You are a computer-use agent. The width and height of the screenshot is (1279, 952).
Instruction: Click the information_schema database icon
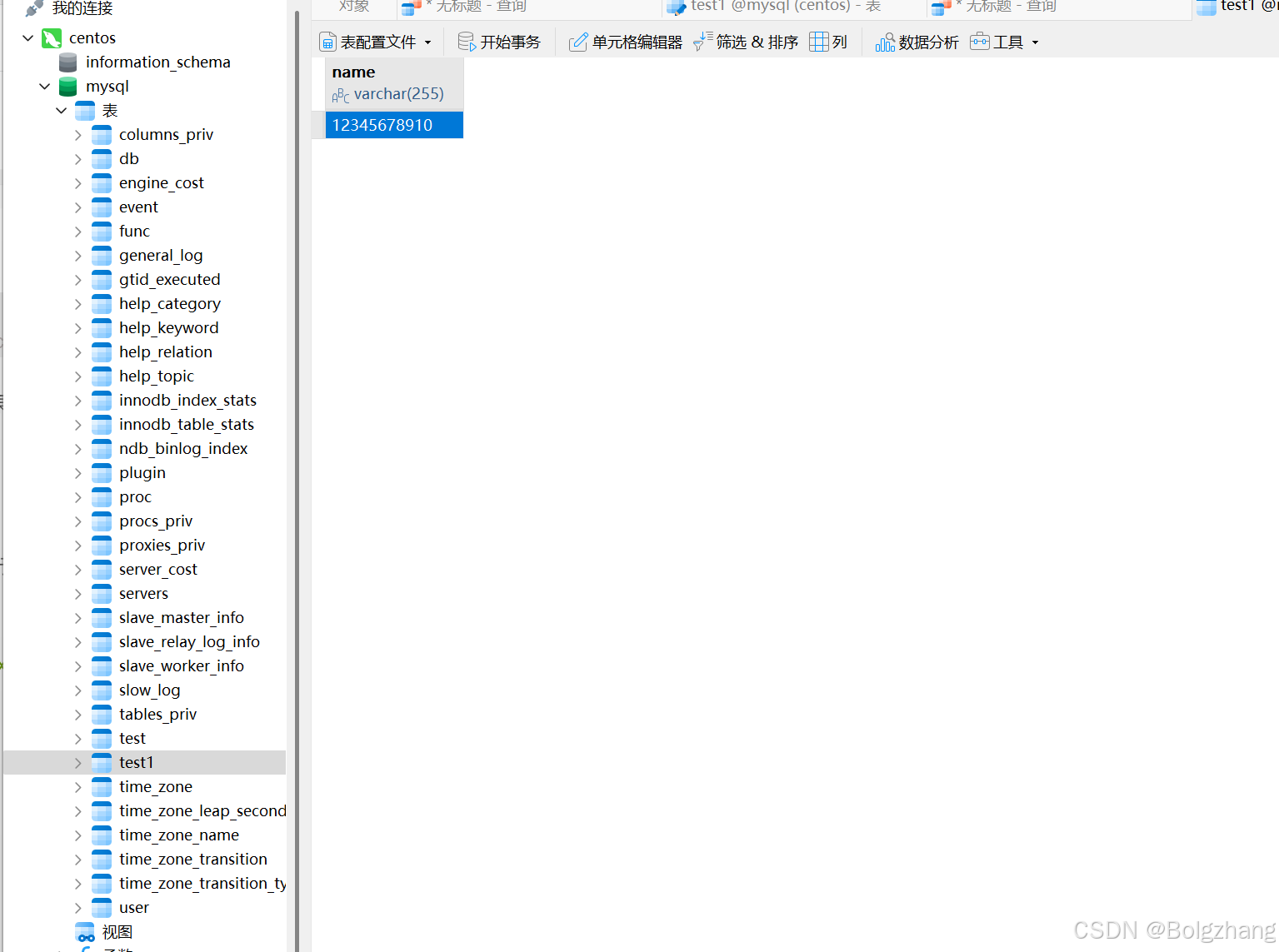[x=68, y=62]
